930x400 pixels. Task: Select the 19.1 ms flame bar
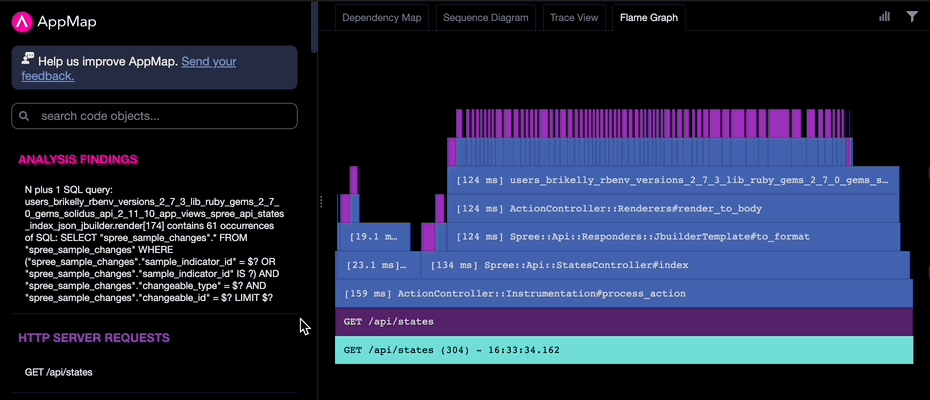[374, 236]
